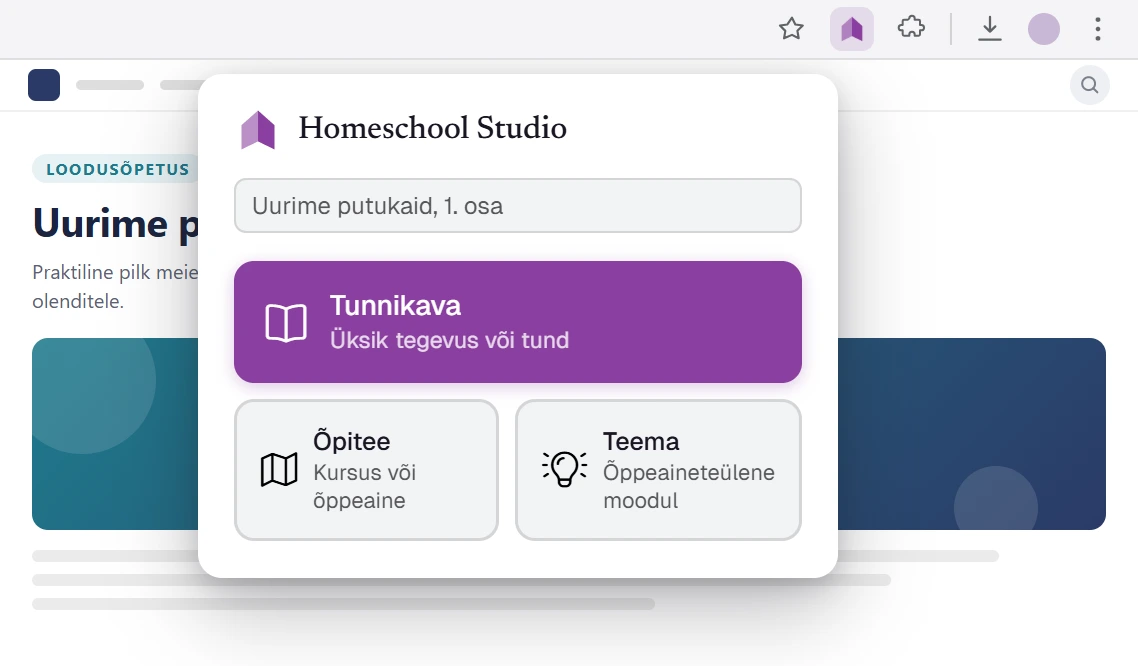The height and width of the screenshot is (666, 1138).
Task: Click the page heading starting 'Uurime'
Action: point(115,223)
